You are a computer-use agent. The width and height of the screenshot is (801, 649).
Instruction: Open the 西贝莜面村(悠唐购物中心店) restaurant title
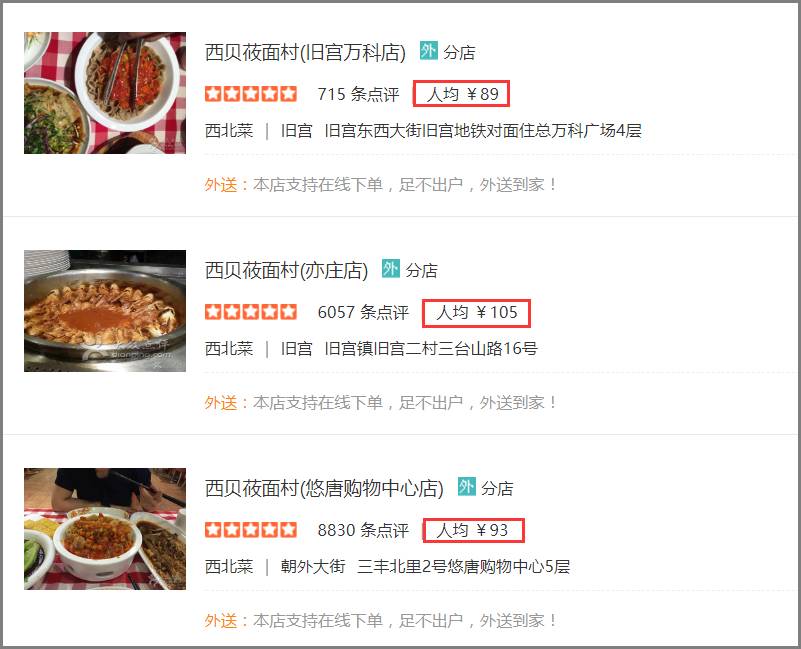[x=324, y=488]
